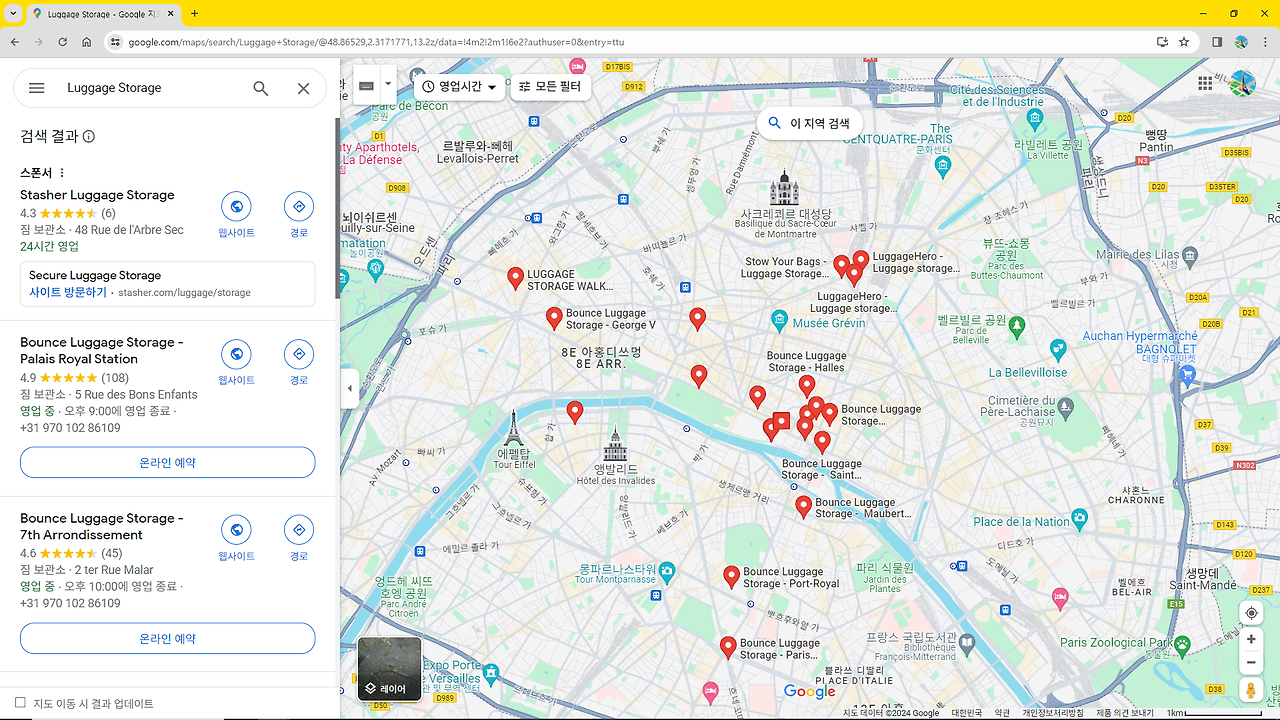
Task: Select LUGGAGE STORAGE WALK map pin
Action: [x=515, y=279]
